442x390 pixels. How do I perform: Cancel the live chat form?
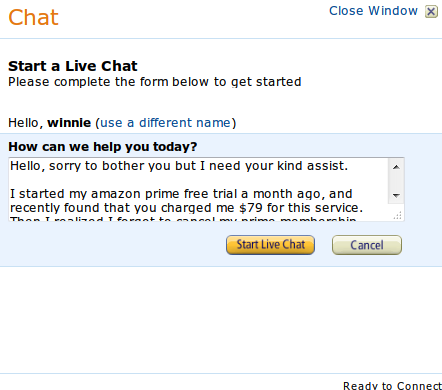(x=367, y=245)
